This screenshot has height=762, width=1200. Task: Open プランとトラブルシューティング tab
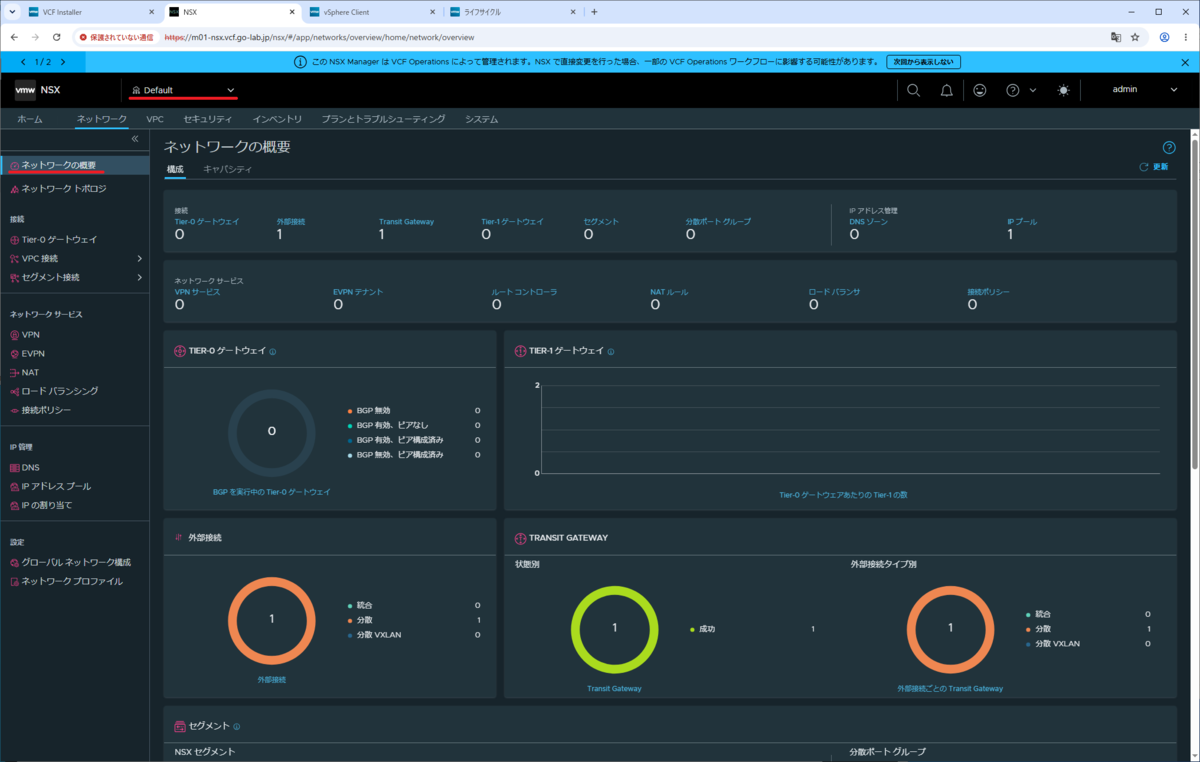[x=383, y=119]
